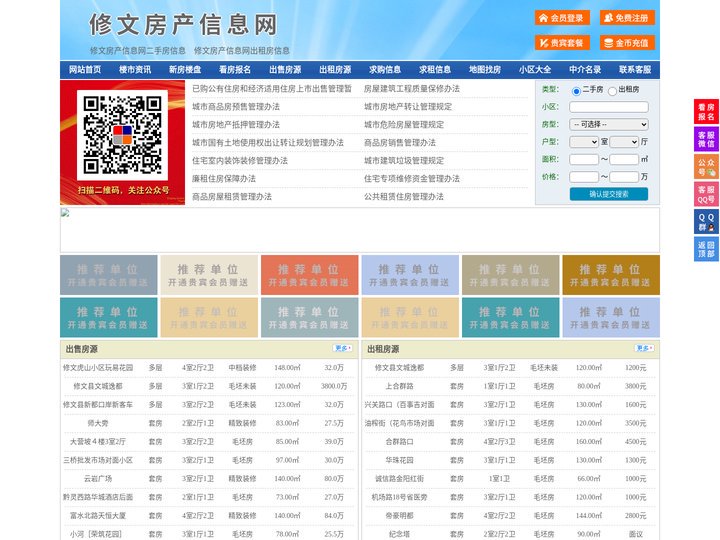This screenshot has height=540, width=720.
Task: Open sale listing 云岩广场
Action: click(x=98, y=478)
